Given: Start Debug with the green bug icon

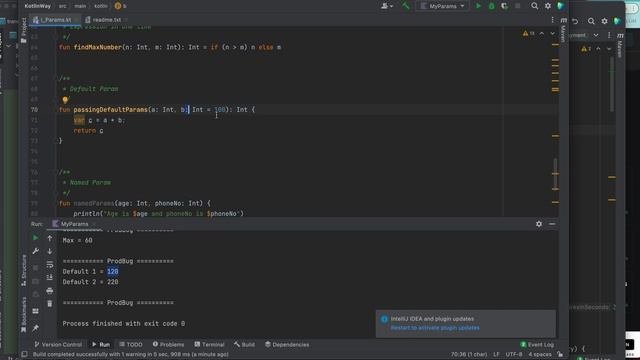Looking at the screenshot, I should coord(491,6).
